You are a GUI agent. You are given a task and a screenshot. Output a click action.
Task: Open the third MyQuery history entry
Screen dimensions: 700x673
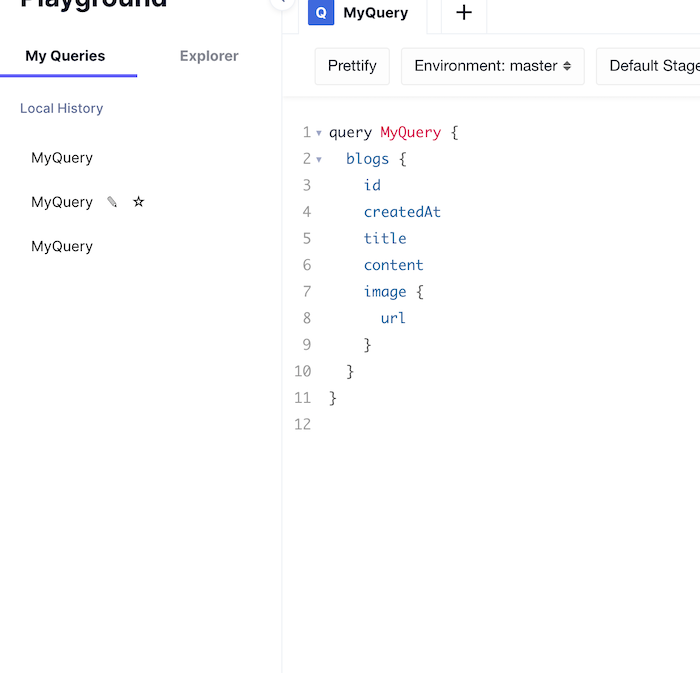point(62,246)
